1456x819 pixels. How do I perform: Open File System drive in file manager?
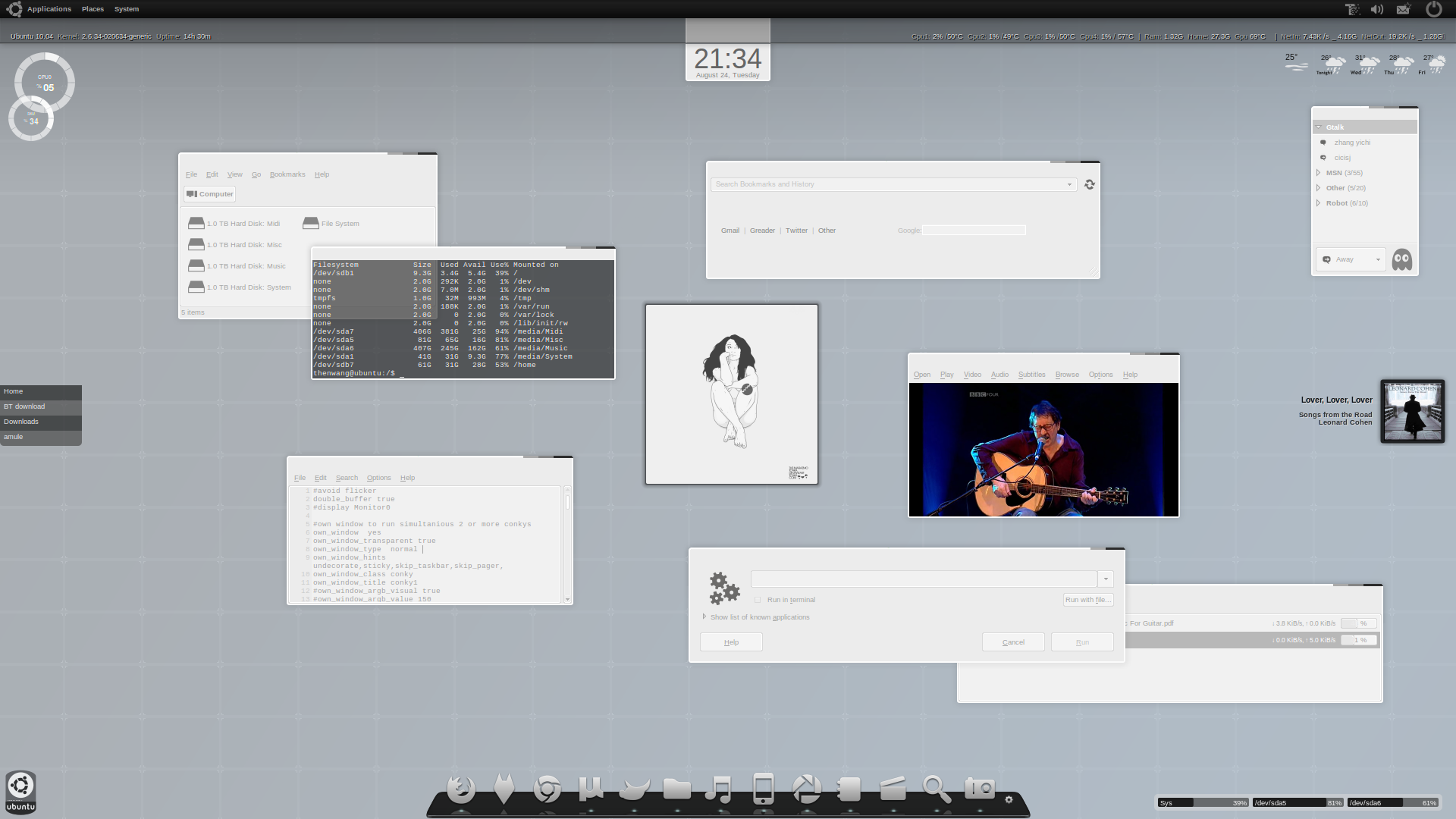point(331,224)
